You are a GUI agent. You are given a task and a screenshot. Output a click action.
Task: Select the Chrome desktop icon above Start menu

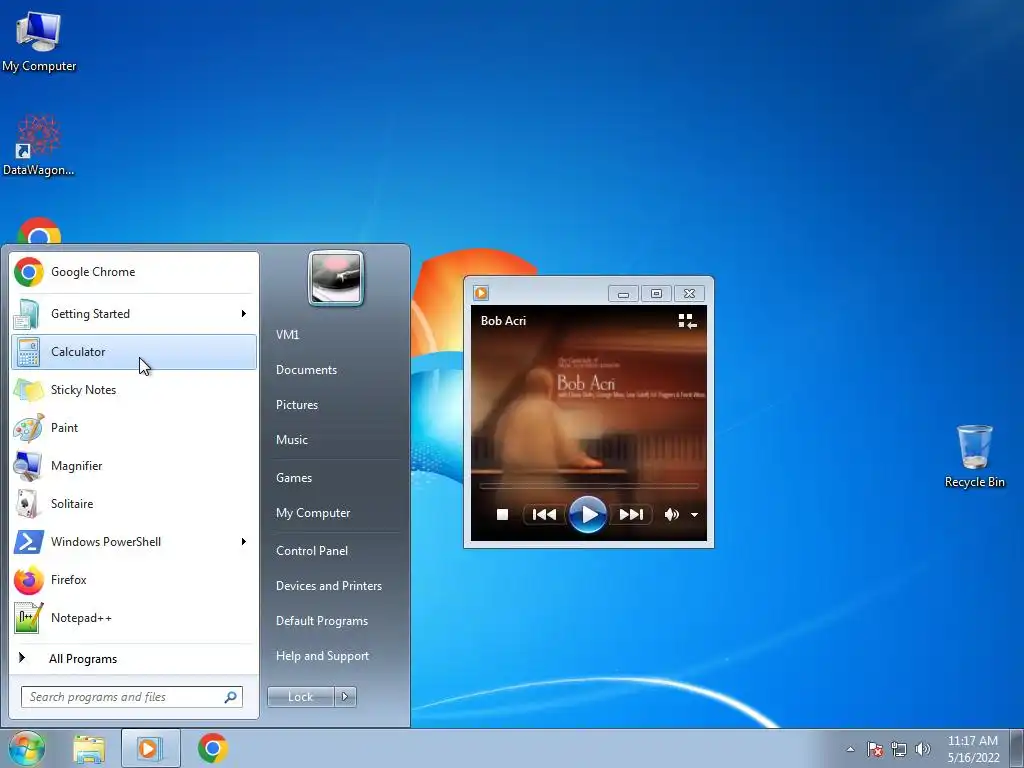point(39,231)
